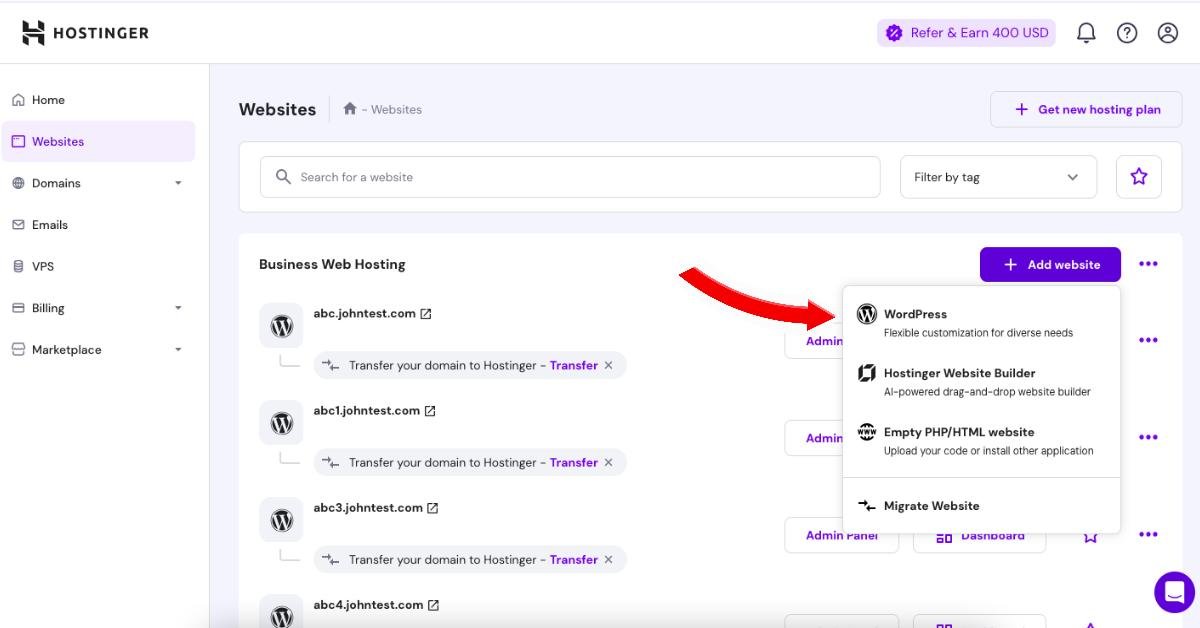Open abc.johntest.com via its external link icon
The height and width of the screenshot is (628, 1200).
point(426,314)
